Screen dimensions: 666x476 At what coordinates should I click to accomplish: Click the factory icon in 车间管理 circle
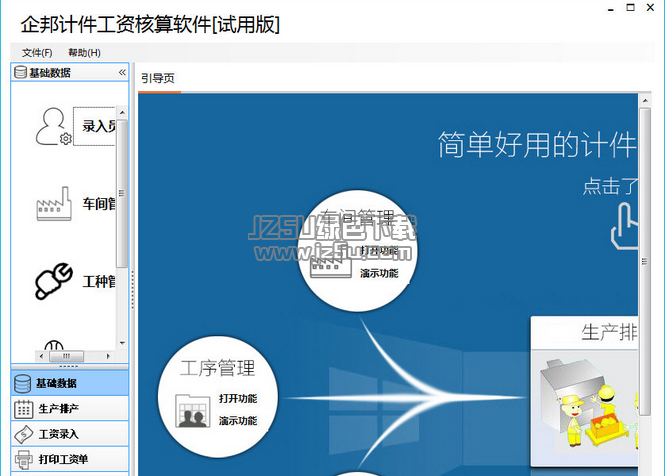331,264
